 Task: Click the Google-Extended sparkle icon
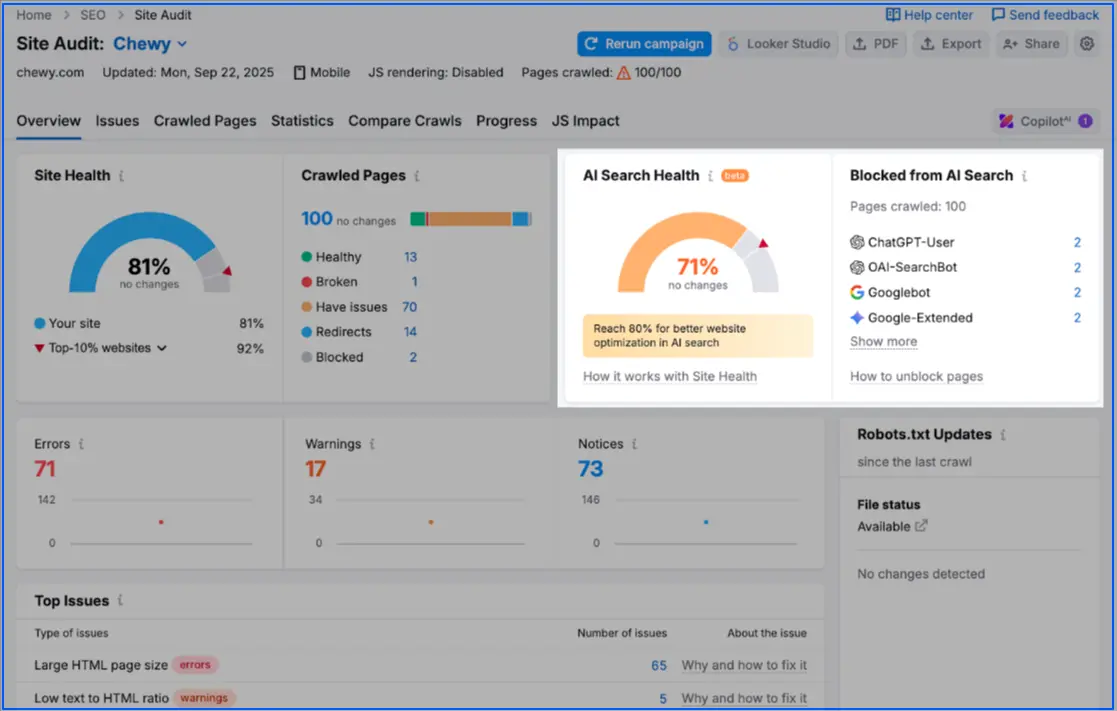tap(857, 318)
